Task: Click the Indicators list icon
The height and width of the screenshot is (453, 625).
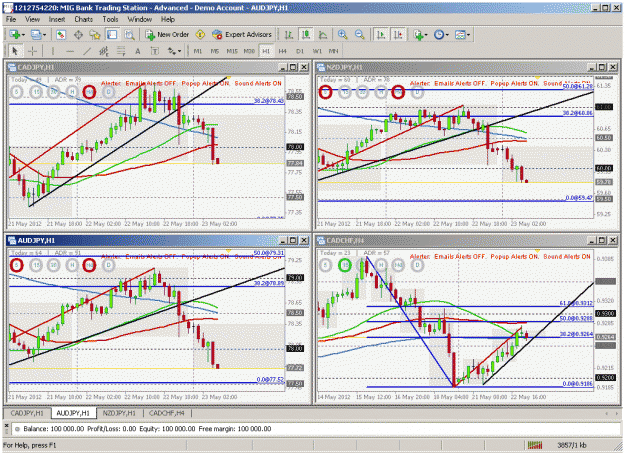Action: tap(417, 35)
